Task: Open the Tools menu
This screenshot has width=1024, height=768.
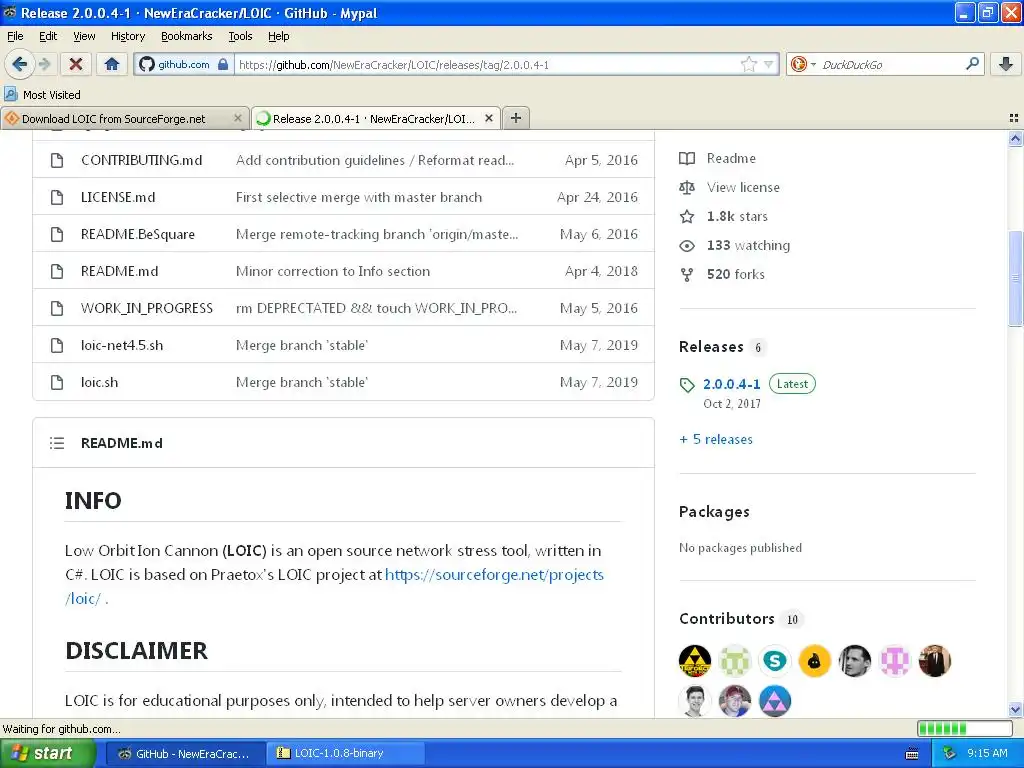Action: click(x=240, y=36)
